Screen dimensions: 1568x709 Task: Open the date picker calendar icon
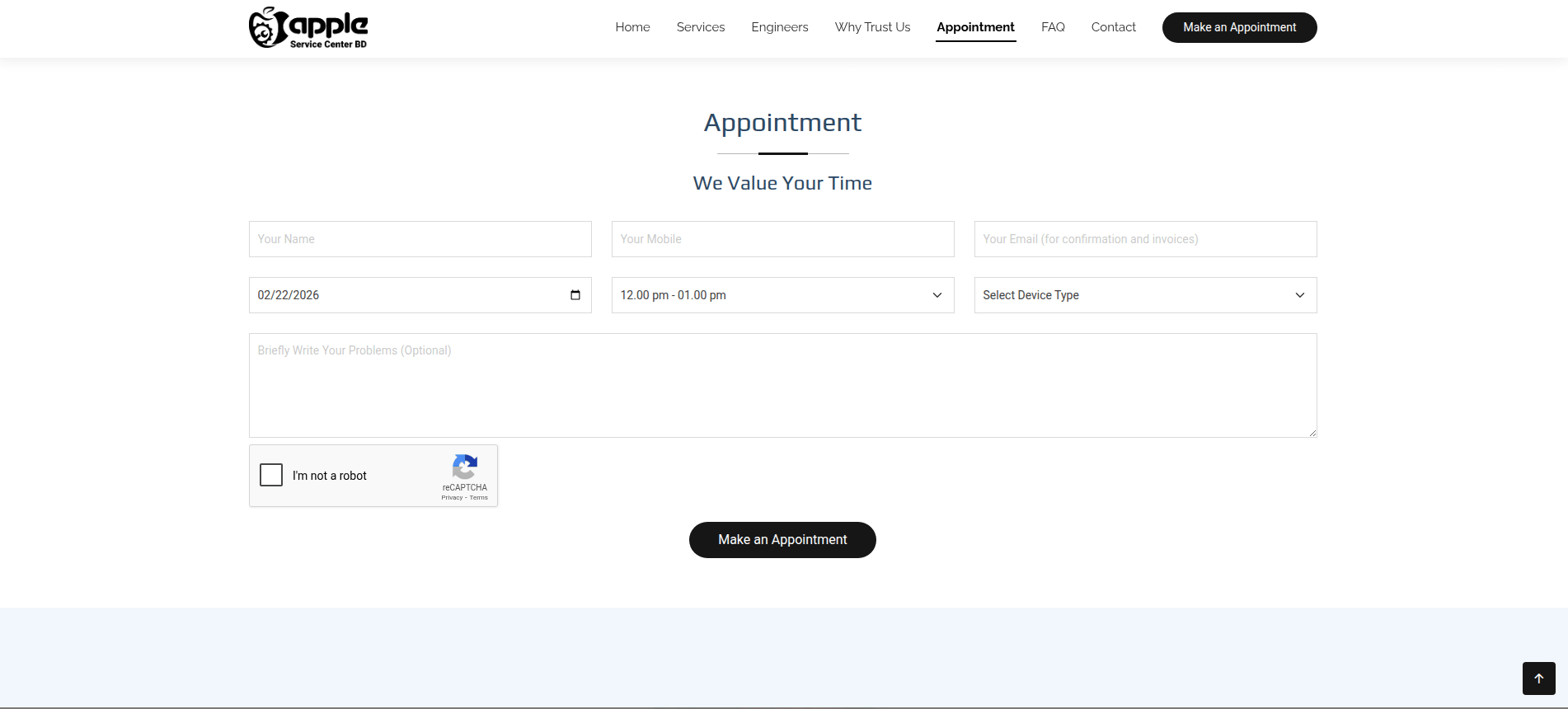coord(575,295)
